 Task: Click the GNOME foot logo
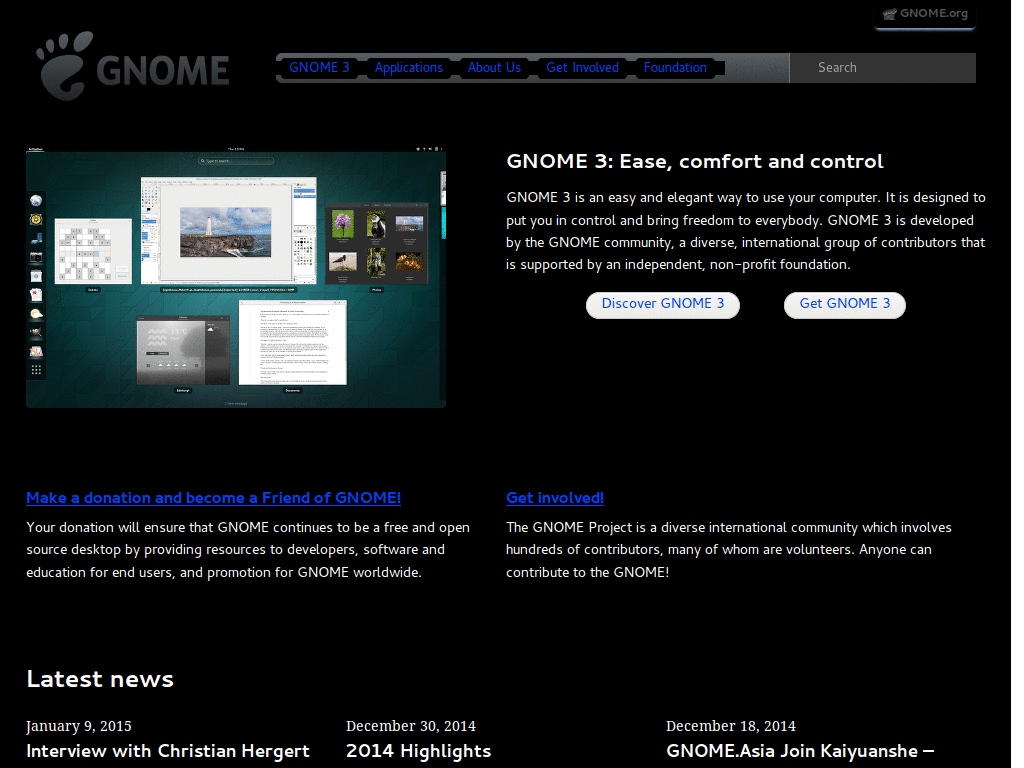62,63
